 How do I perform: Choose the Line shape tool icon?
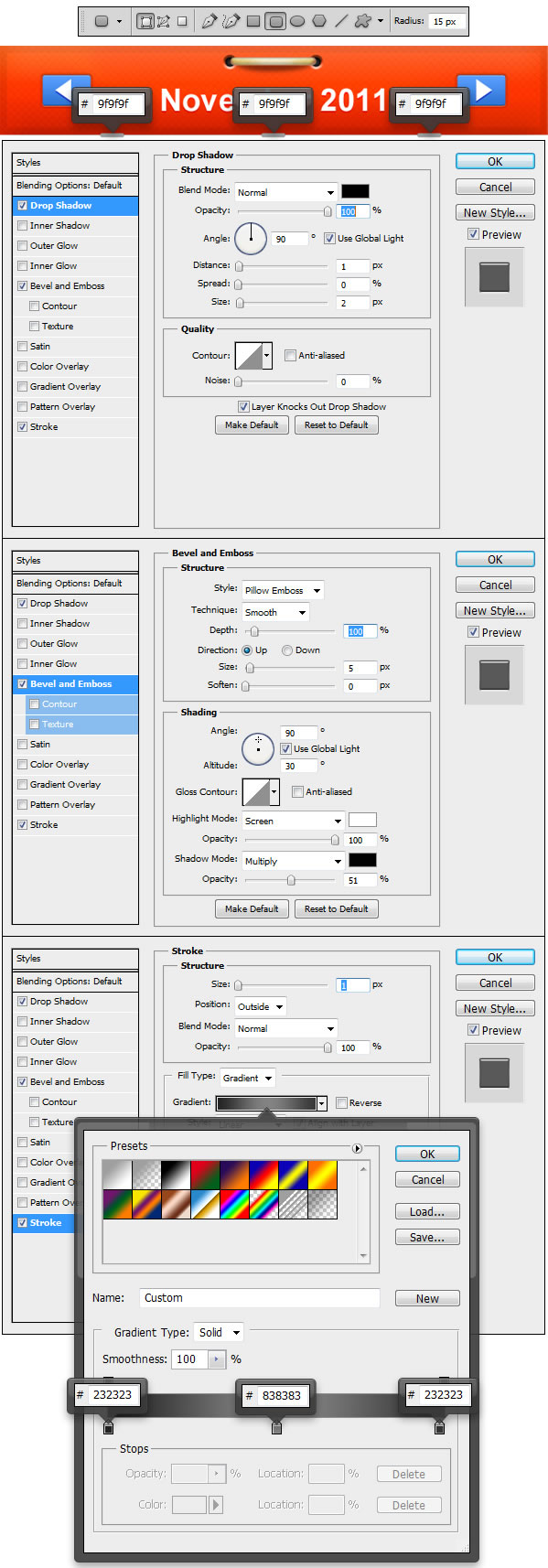pos(341,21)
